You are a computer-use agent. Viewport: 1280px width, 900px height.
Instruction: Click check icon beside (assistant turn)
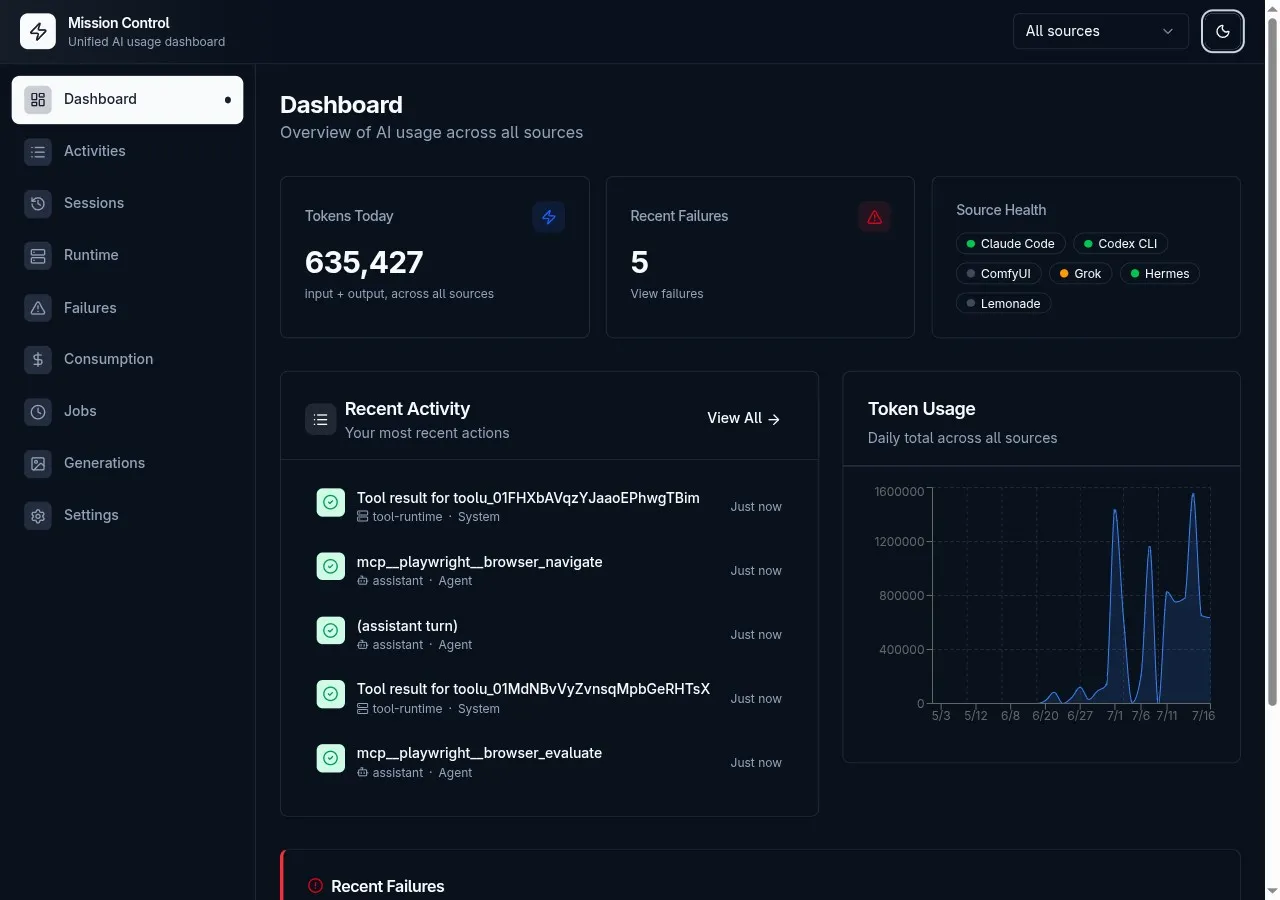[x=331, y=631]
